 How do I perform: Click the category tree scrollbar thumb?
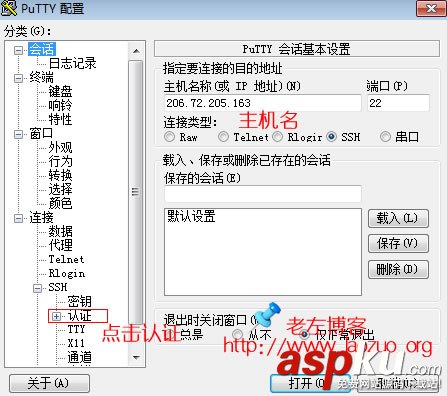[x=136, y=192]
